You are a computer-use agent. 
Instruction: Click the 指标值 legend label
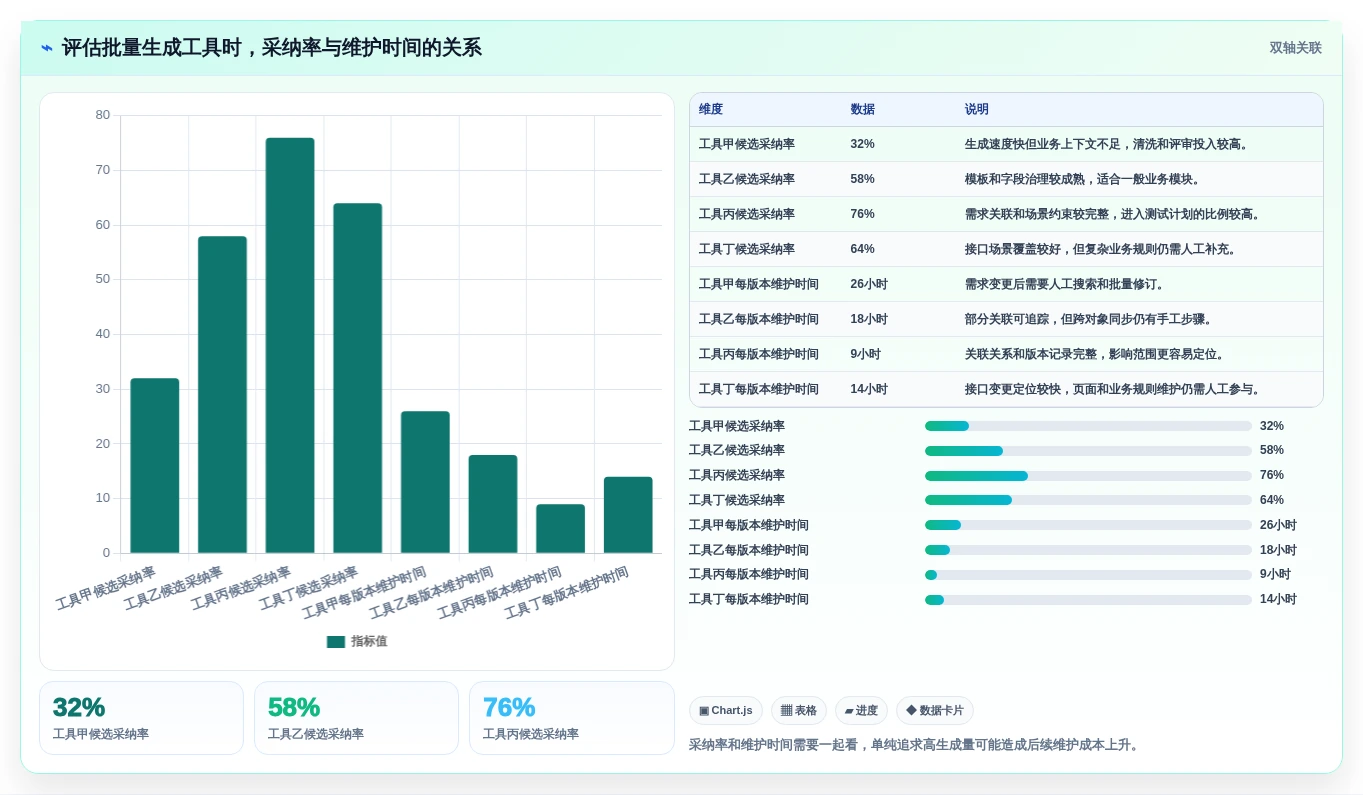[369, 642]
